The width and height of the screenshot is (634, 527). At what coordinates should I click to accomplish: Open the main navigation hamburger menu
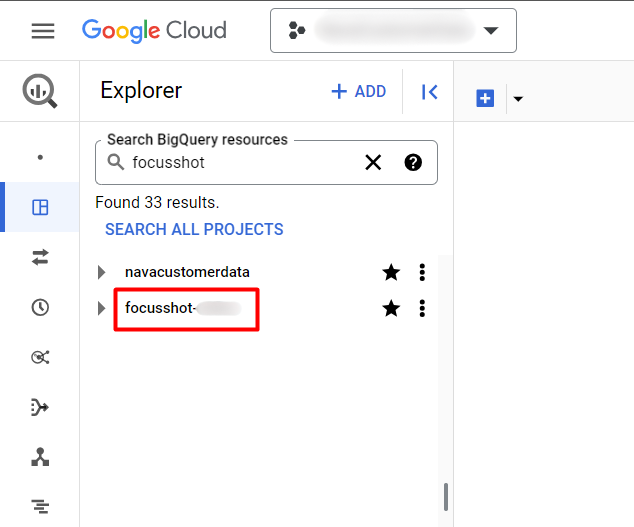(x=43, y=31)
